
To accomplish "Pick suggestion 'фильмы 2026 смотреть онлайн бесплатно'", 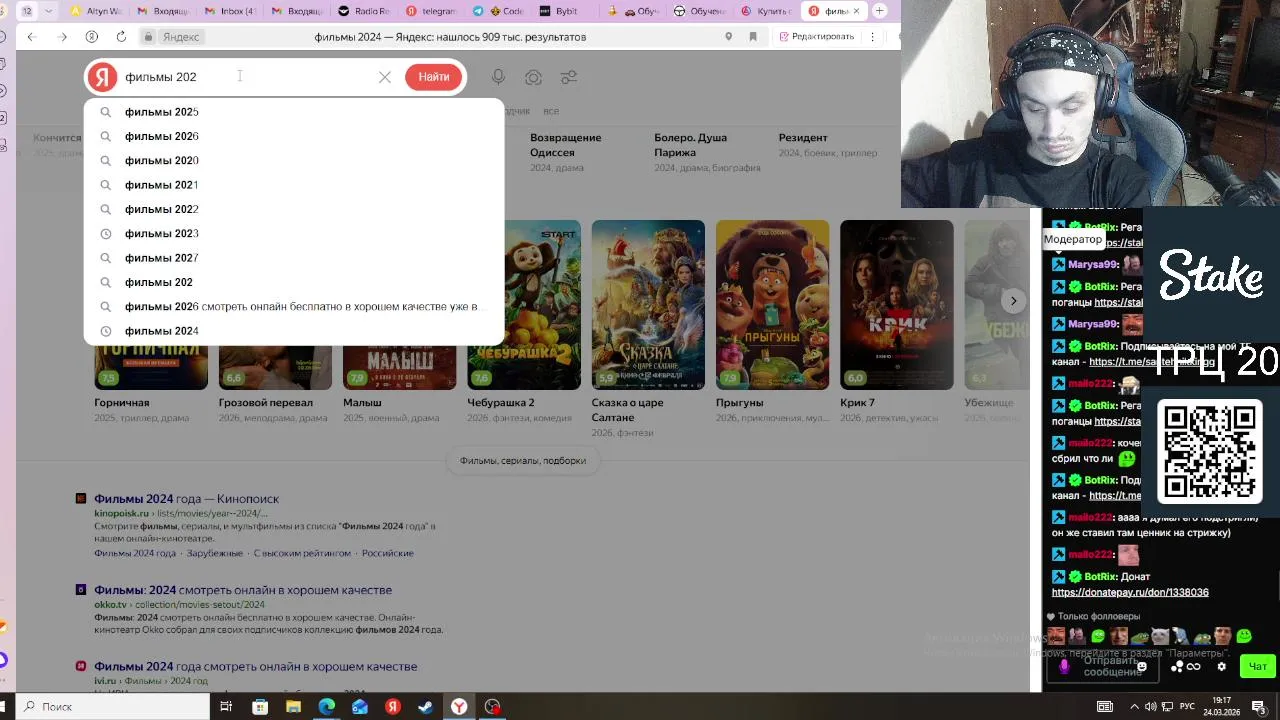I will click(x=294, y=306).
